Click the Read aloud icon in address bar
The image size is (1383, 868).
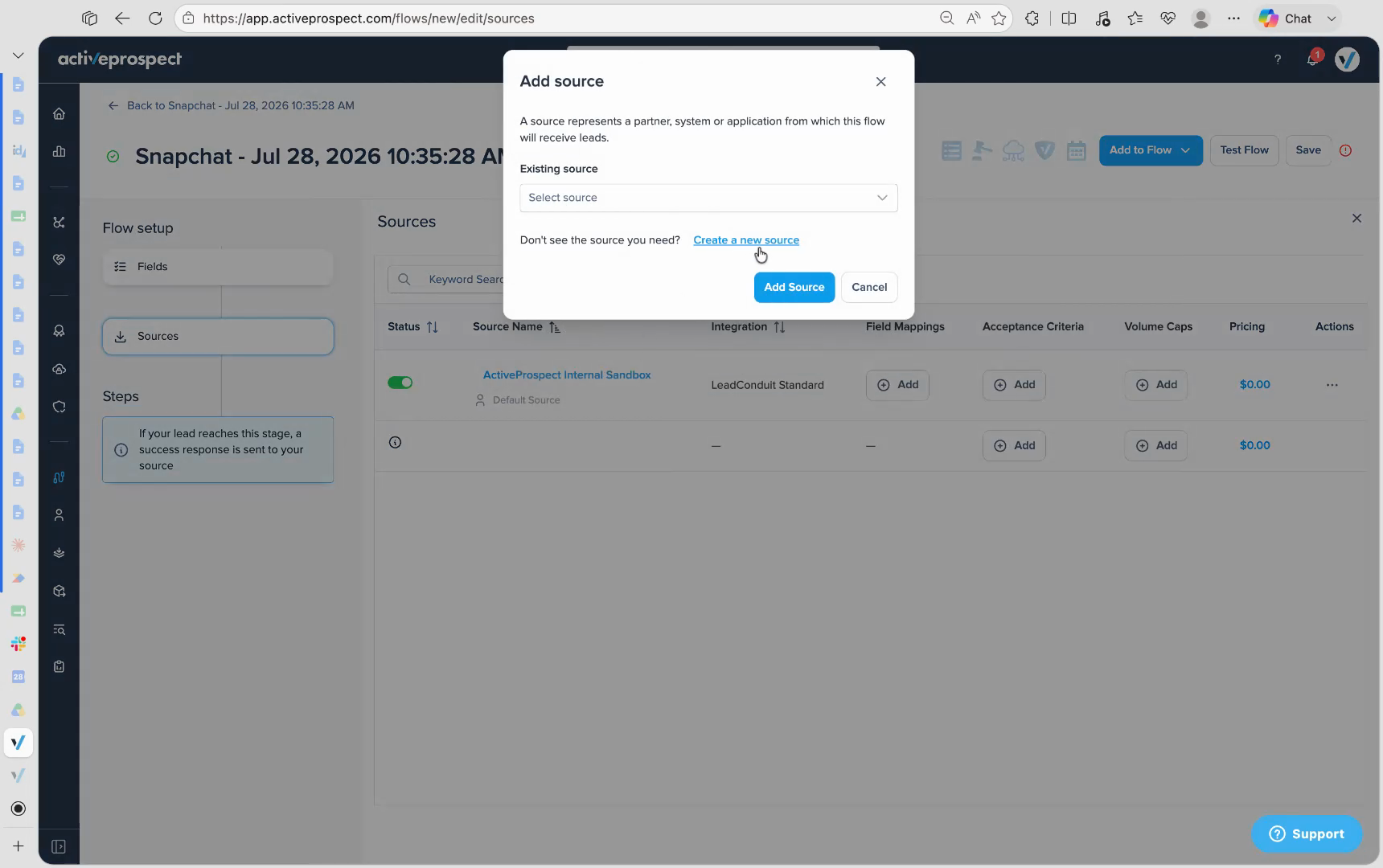point(973,18)
